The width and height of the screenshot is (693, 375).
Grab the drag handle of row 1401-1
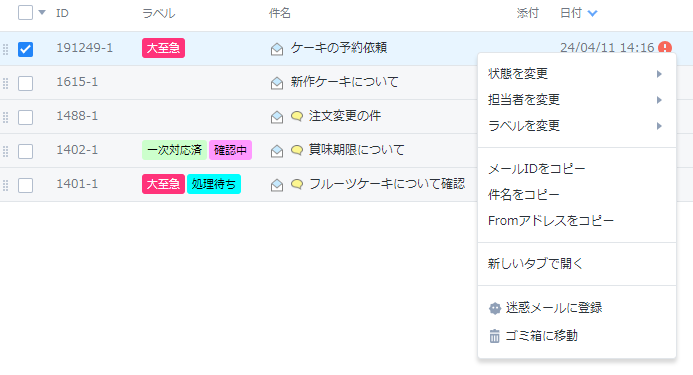coord(5,185)
